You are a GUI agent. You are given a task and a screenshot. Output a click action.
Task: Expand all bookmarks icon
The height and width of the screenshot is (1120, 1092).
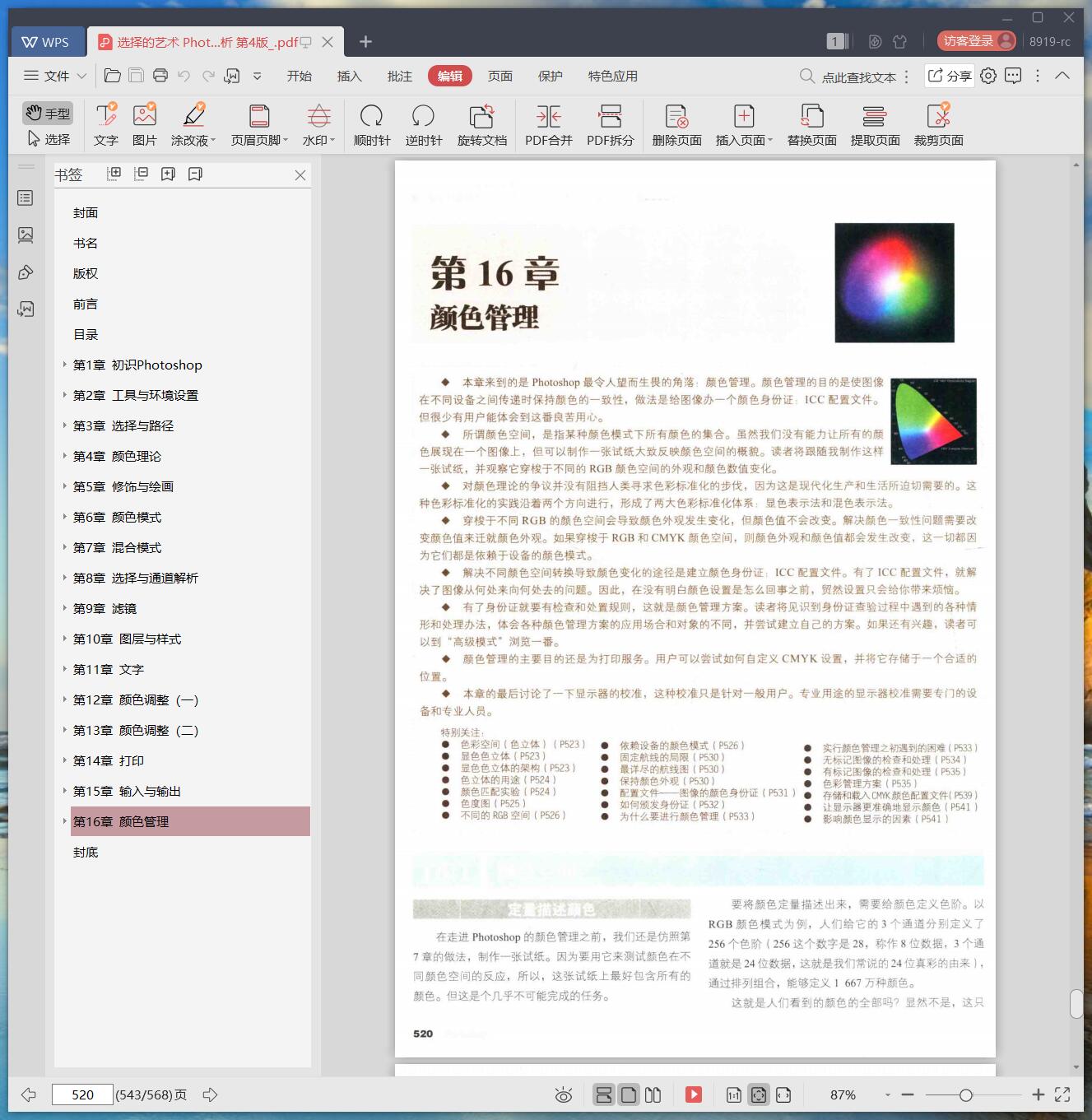point(114,174)
